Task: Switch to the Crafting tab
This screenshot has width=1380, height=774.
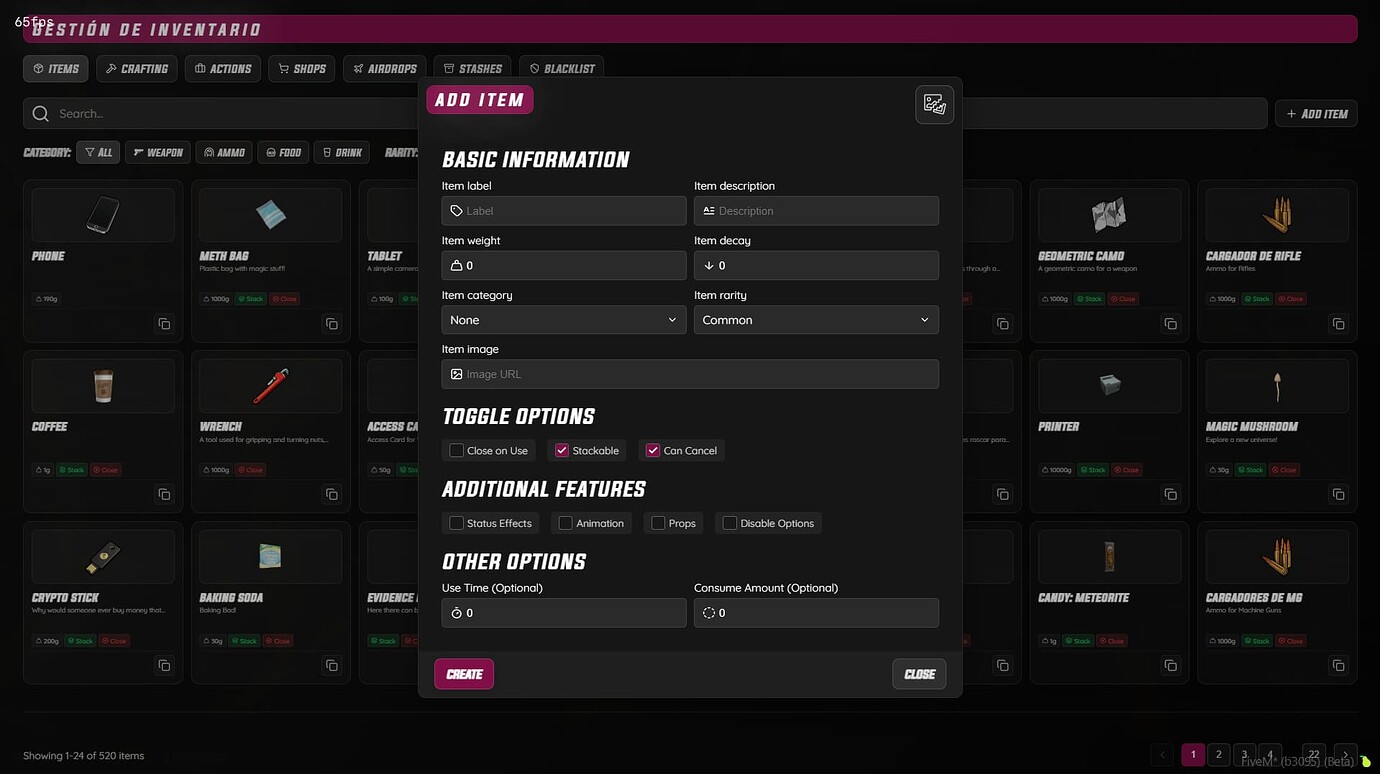Action: coord(136,68)
